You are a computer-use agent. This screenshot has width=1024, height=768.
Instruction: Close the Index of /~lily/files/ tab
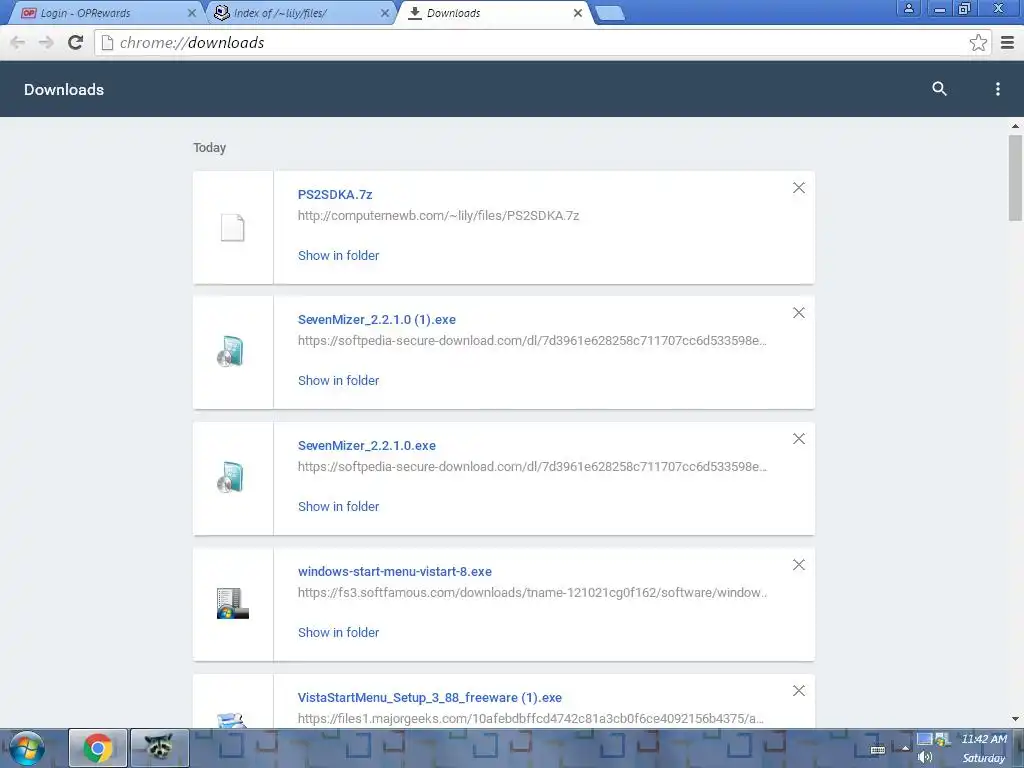click(385, 13)
